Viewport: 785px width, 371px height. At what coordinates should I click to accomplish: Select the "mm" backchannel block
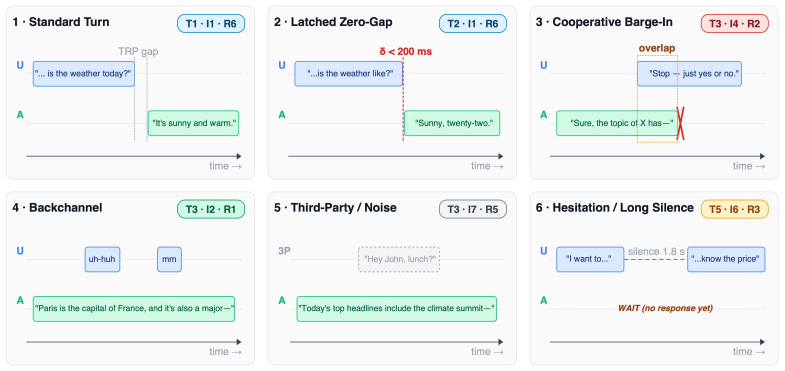[x=169, y=259]
